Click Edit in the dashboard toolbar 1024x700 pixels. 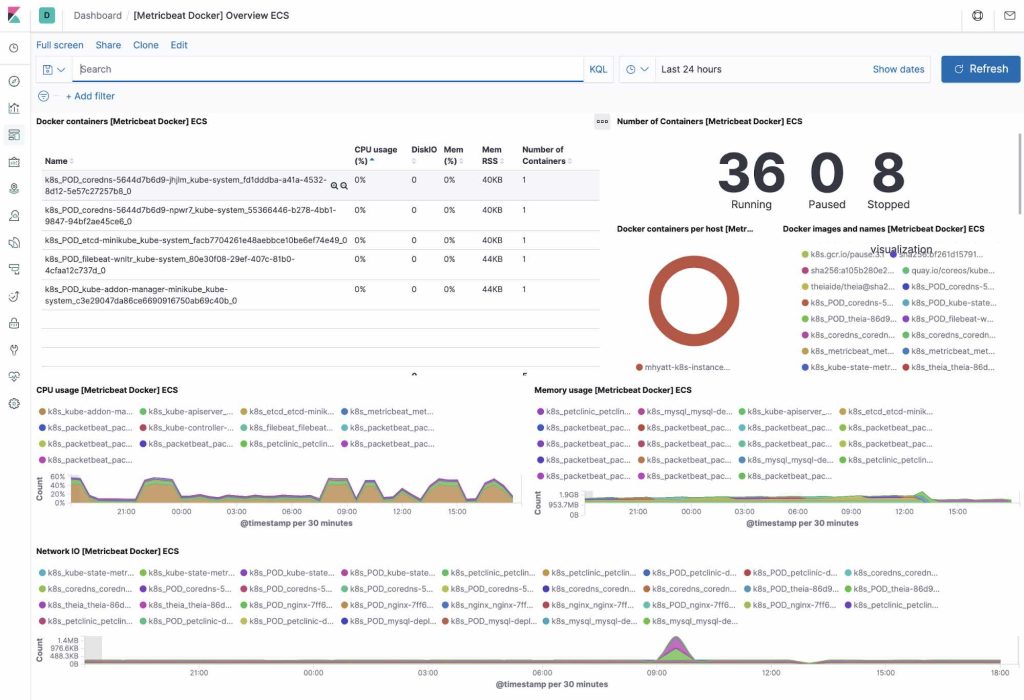point(179,45)
